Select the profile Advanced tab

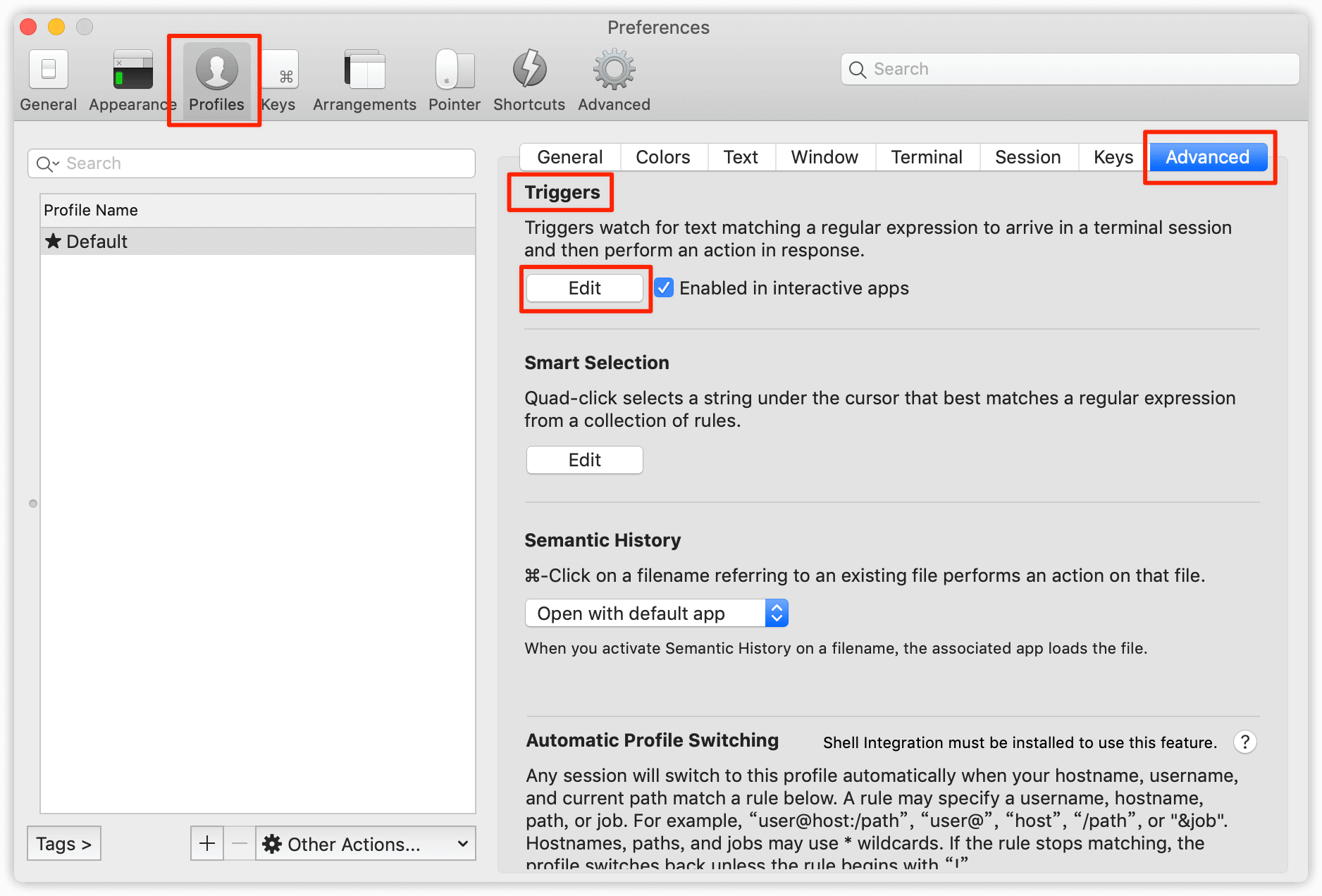pyautogui.click(x=1208, y=157)
